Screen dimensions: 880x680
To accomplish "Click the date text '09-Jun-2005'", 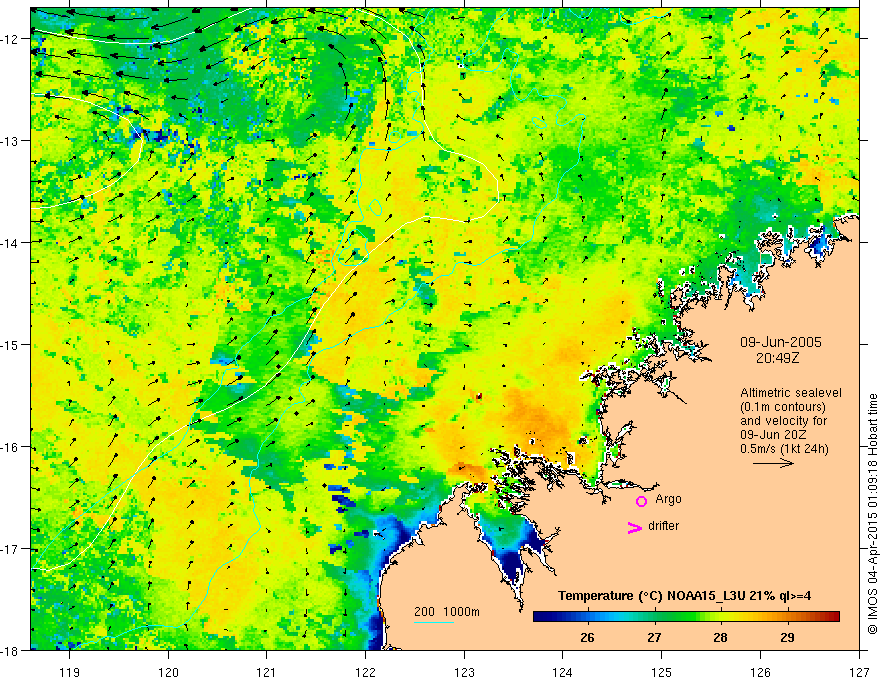I will point(780,342).
